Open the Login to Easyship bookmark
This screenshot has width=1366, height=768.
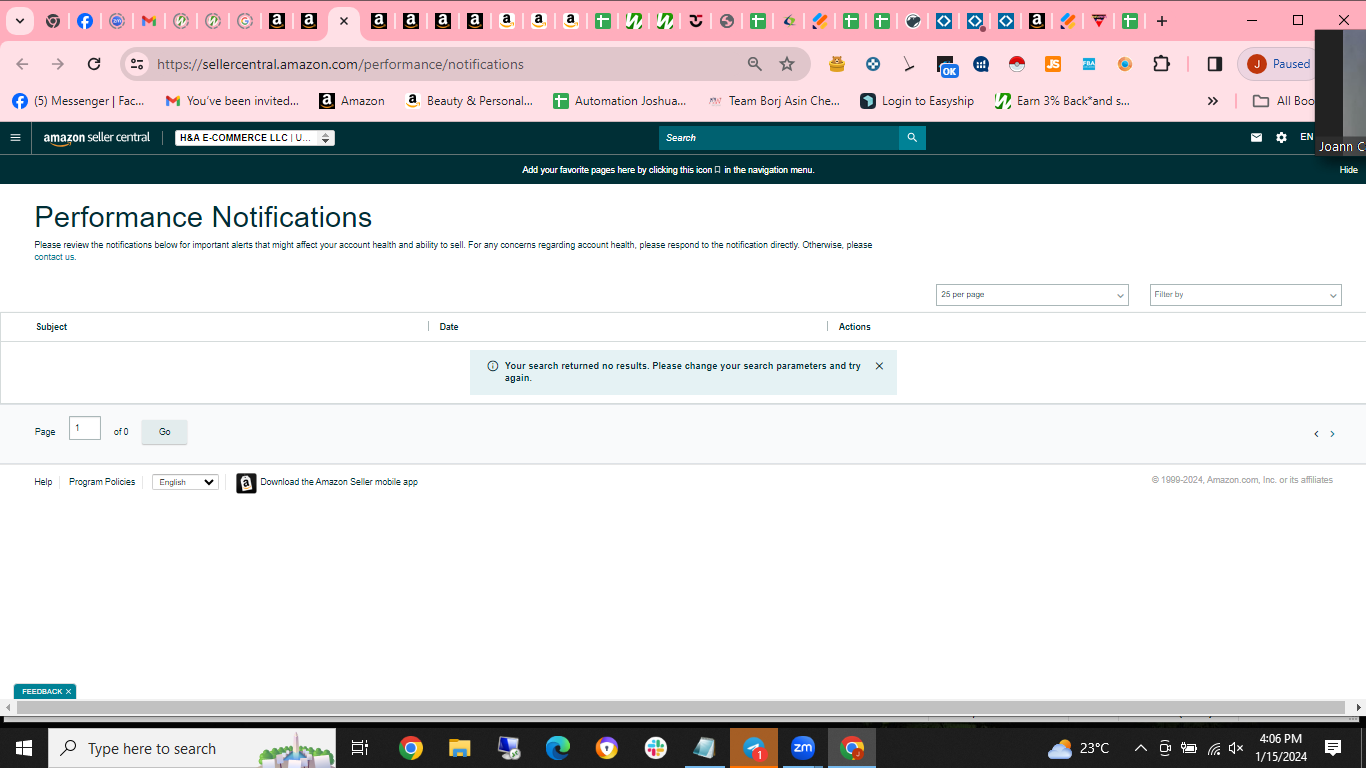(x=917, y=101)
